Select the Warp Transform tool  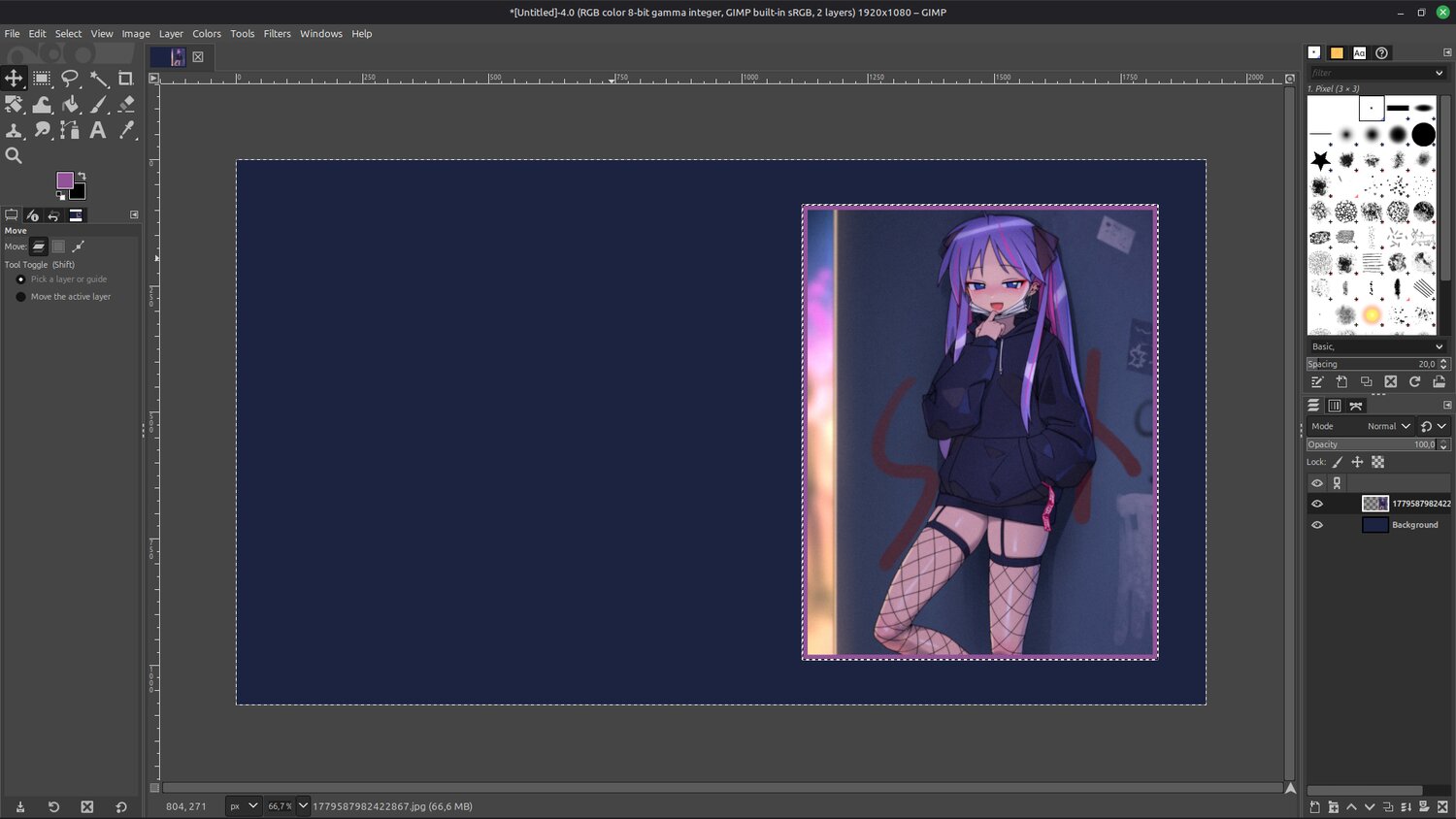click(x=42, y=104)
